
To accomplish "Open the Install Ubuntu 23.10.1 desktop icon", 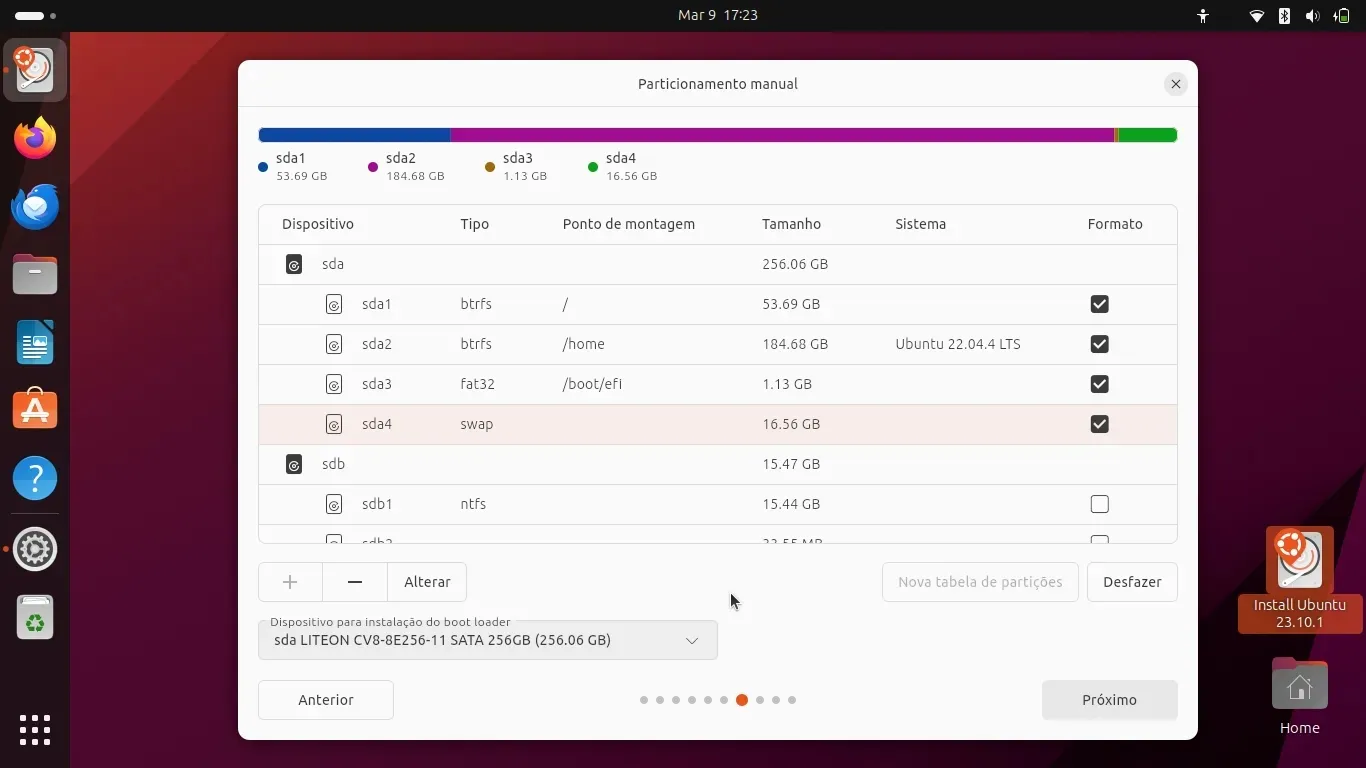I will pyautogui.click(x=1299, y=578).
